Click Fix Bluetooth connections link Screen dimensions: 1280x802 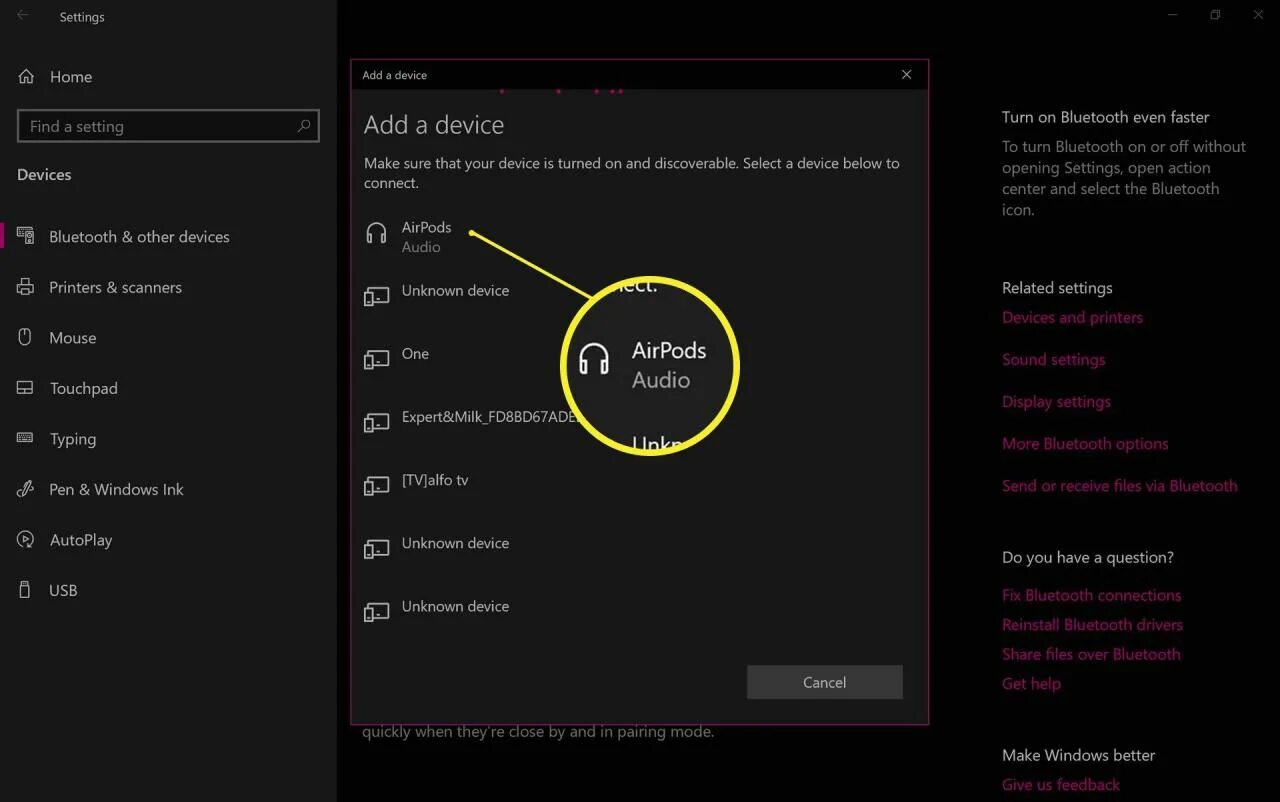tap(1091, 595)
